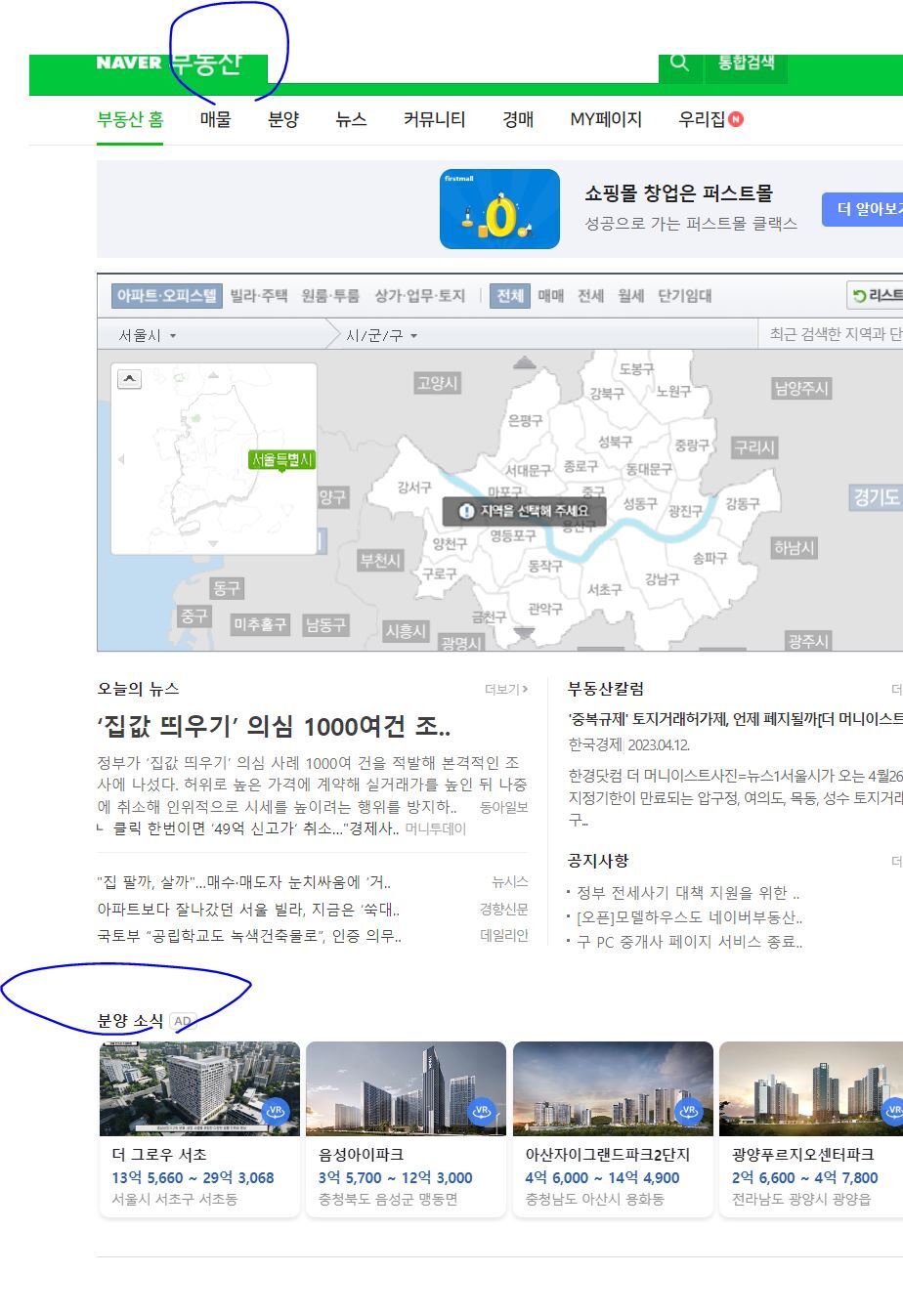Viewport: 903px width, 1316px height.
Task: Open headline '집값 띄우기' 의심 1000여건
Action: [274, 727]
